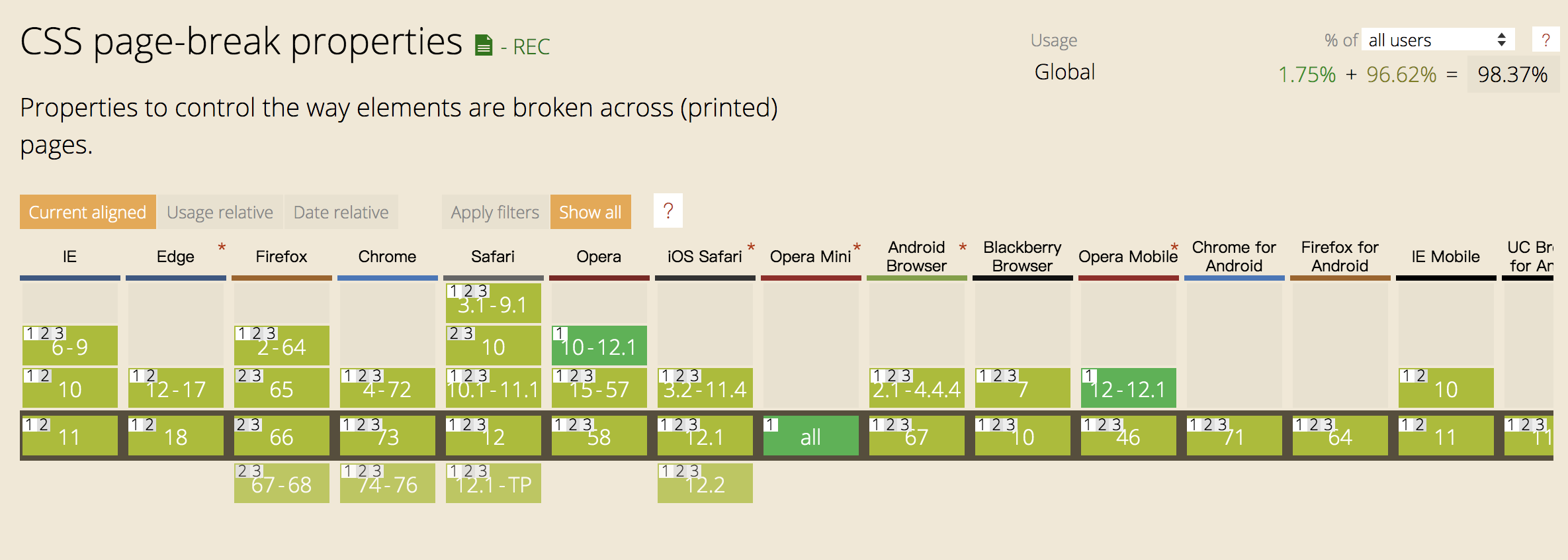Viewport: 1568px width, 560px height.
Task: Open the all users dropdown
Action: (x=1438, y=40)
